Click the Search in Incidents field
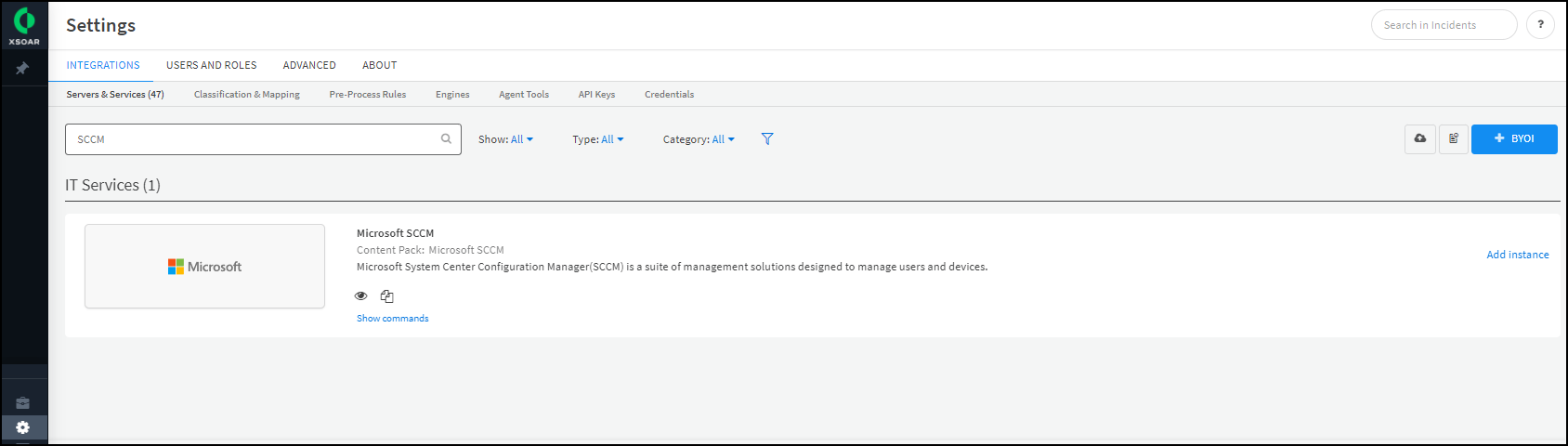The width and height of the screenshot is (1568, 446). pyautogui.click(x=1443, y=25)
